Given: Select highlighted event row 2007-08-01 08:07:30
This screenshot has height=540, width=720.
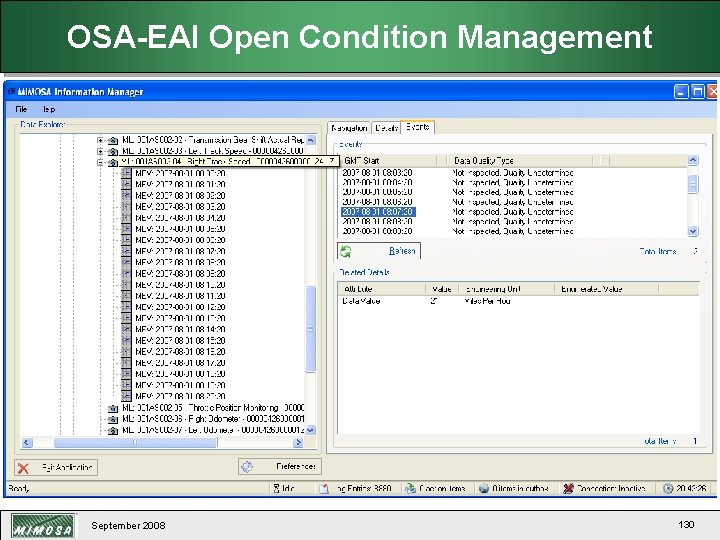Looking at the screenshot, I should coord(378,212).
